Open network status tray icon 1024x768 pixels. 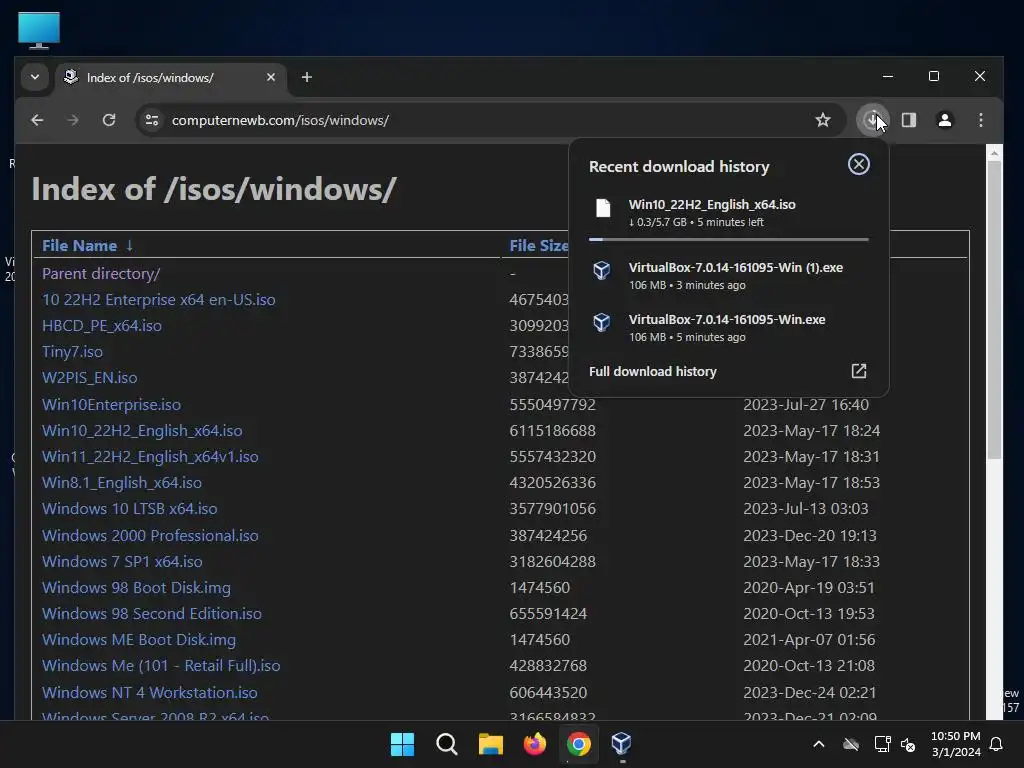tap(882, 744)
